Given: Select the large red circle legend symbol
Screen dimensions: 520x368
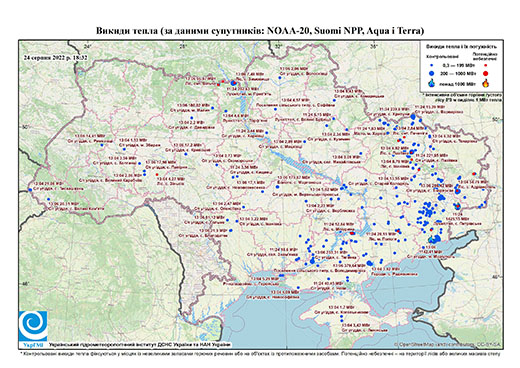Looking at the screenshot, I should tap(486, 73).
